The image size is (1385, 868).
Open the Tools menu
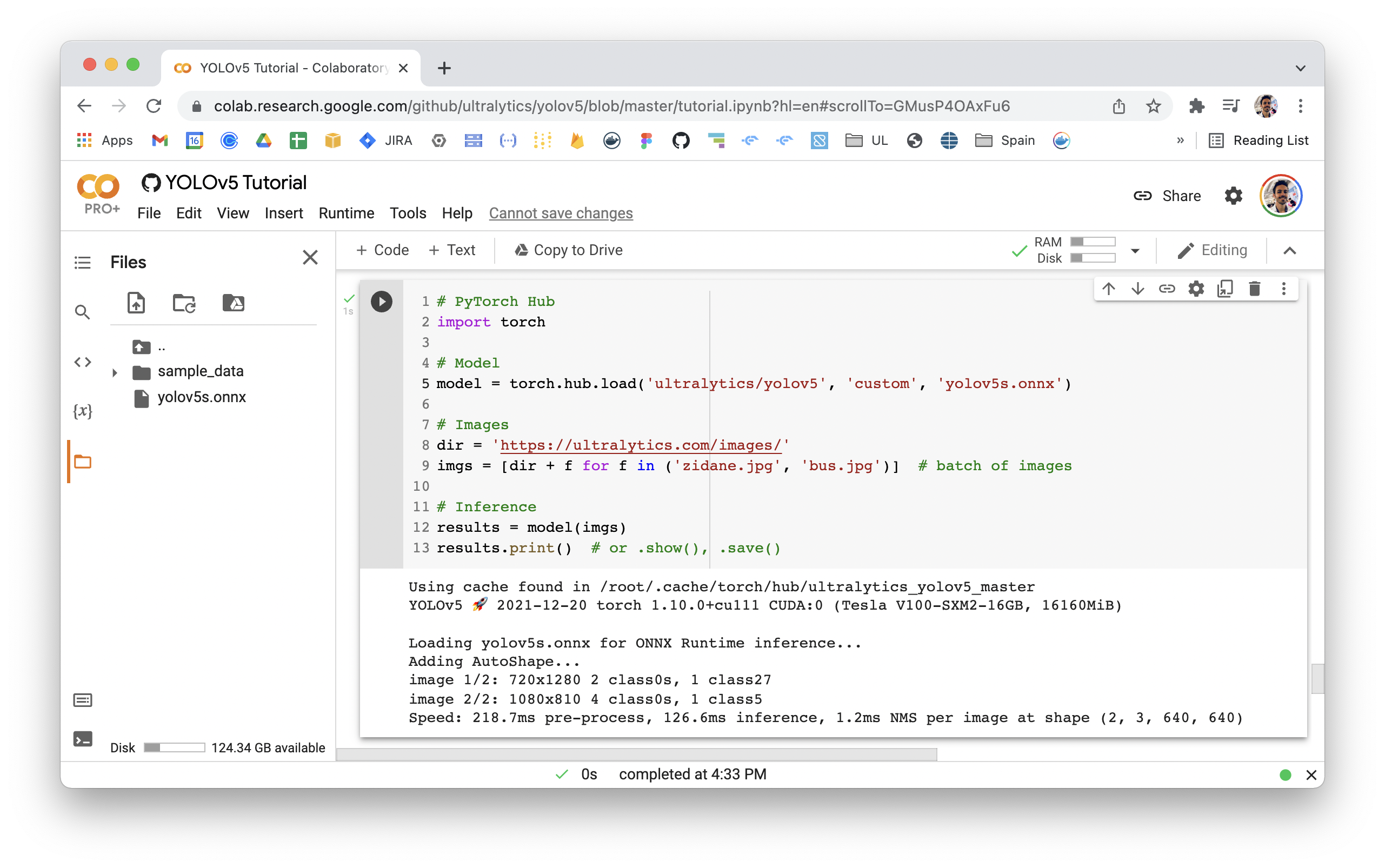click(408, 213)
